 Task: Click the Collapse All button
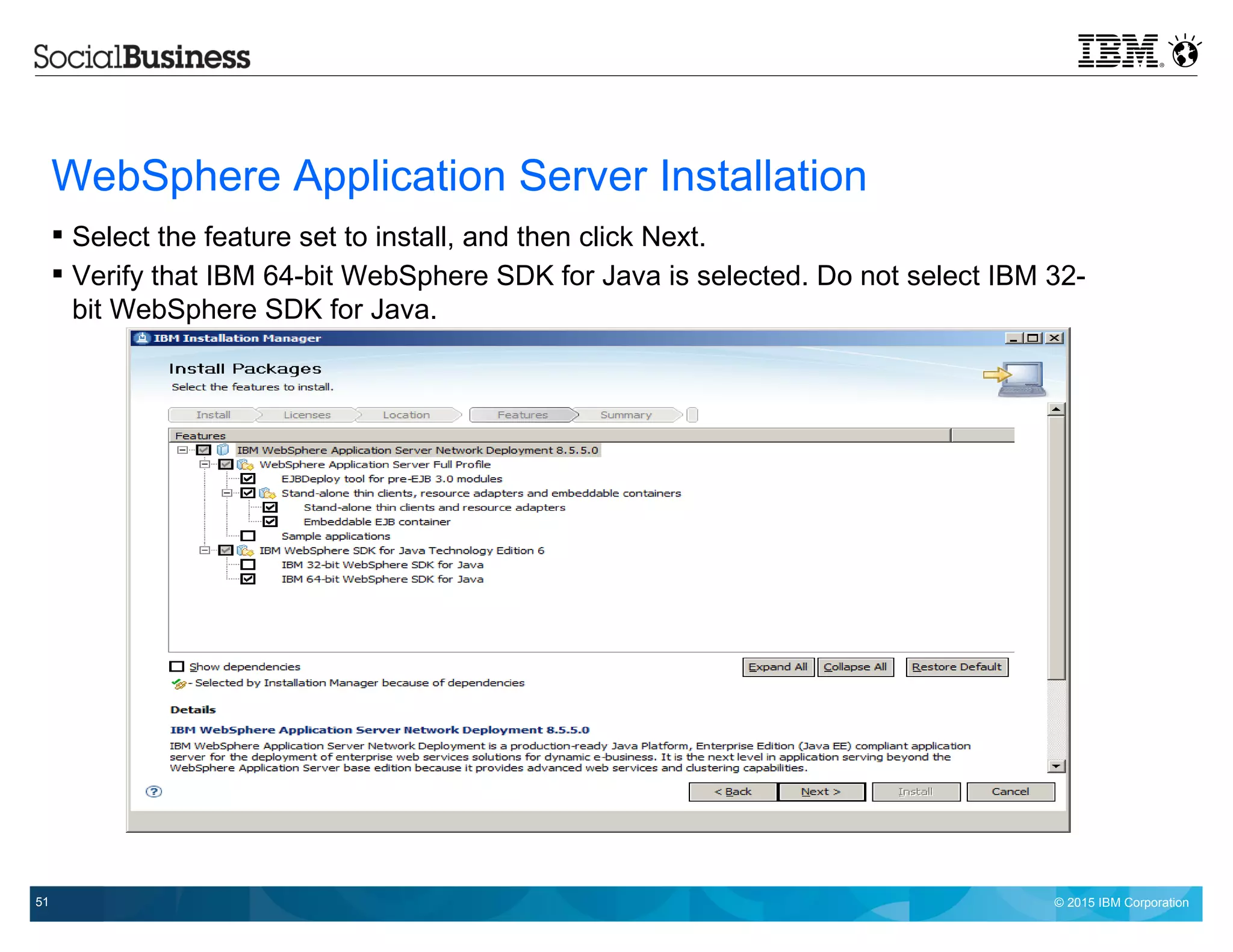(855, 667)
